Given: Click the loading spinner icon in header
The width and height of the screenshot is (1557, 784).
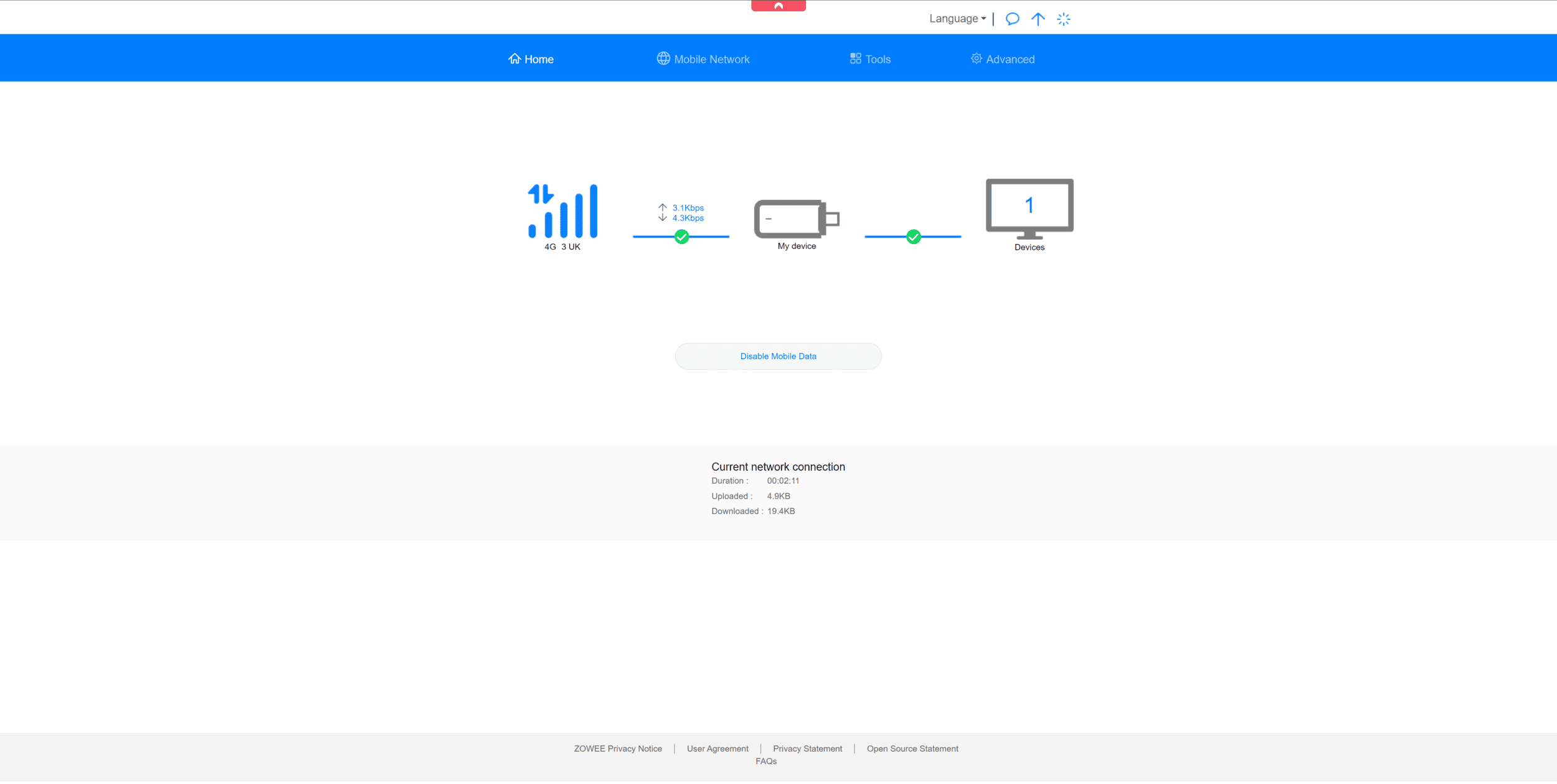Looking at the screenshot, I should [x=1063, y=19].
